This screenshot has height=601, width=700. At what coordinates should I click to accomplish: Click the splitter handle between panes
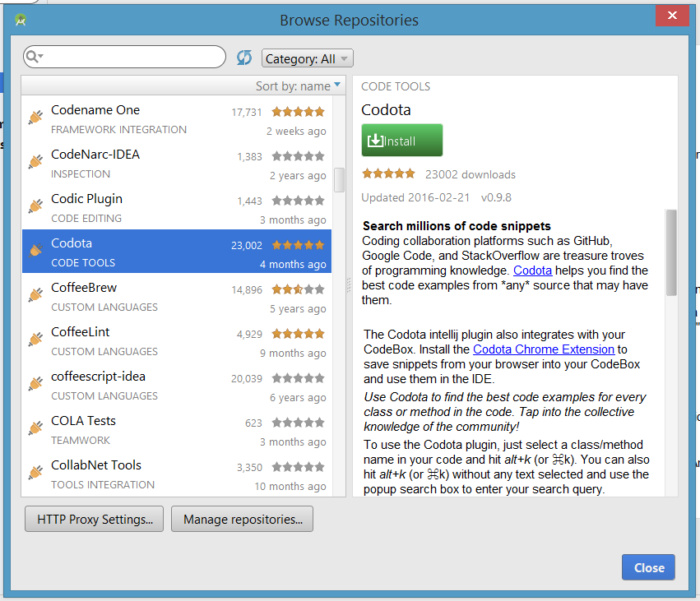click(x=349, y=285)
